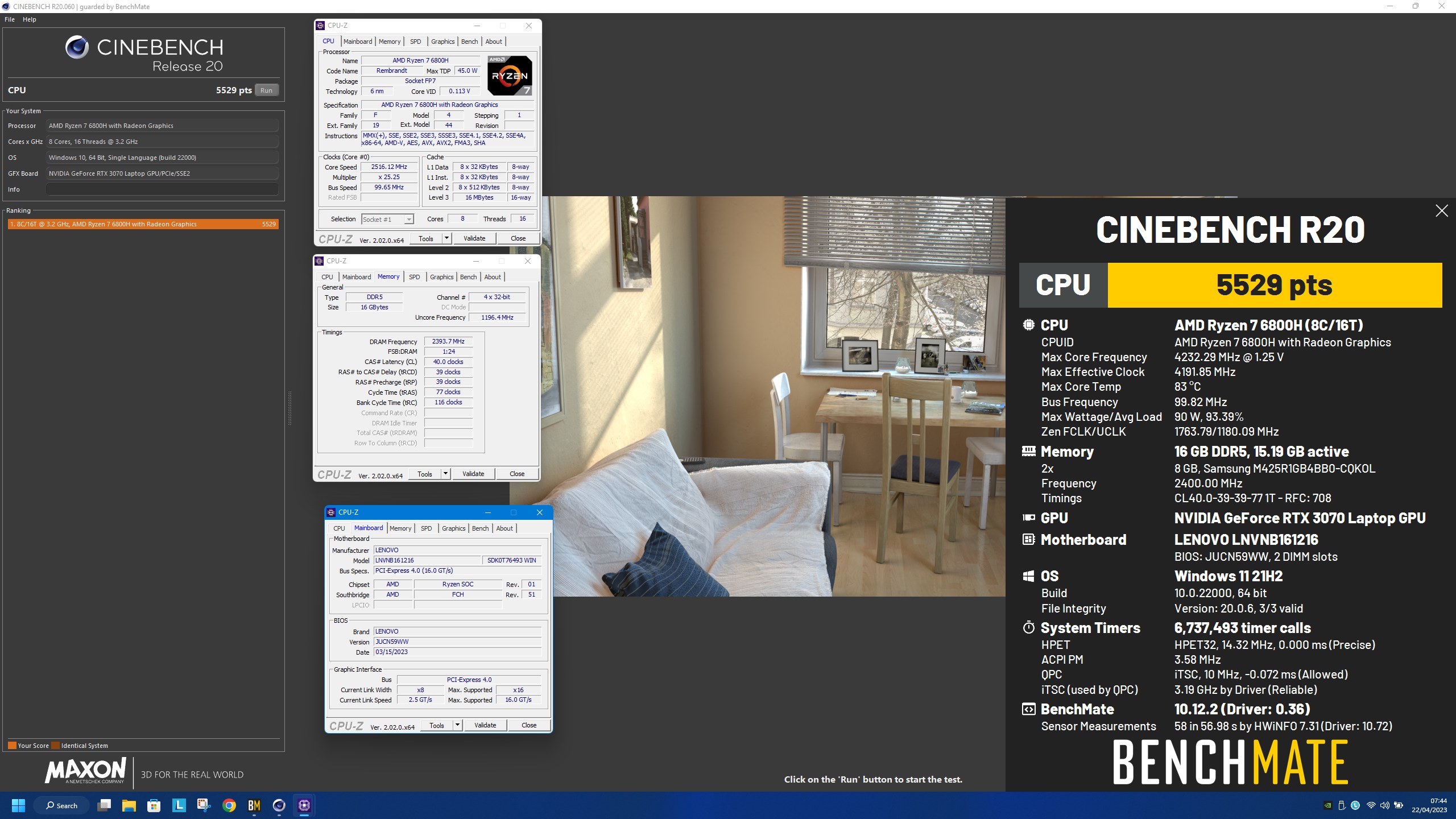1456x819 pixels.
Task: Click the rendered room scene image
Action: pyautogui.click(x=773, y=396)
